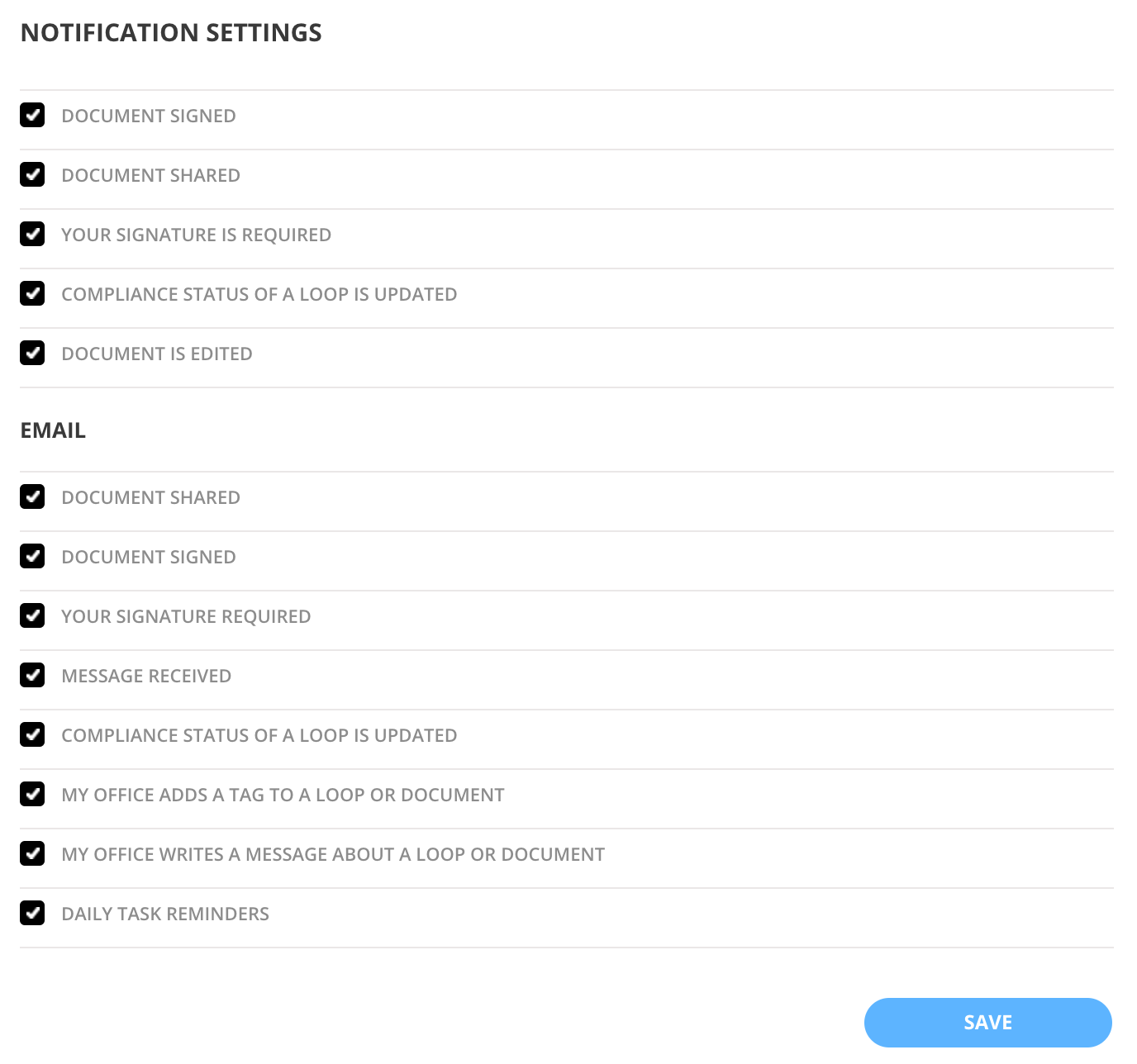
Task: Toggle DOCUMENT SHARED notification checkbox
Action: click(x=32, y=175)
